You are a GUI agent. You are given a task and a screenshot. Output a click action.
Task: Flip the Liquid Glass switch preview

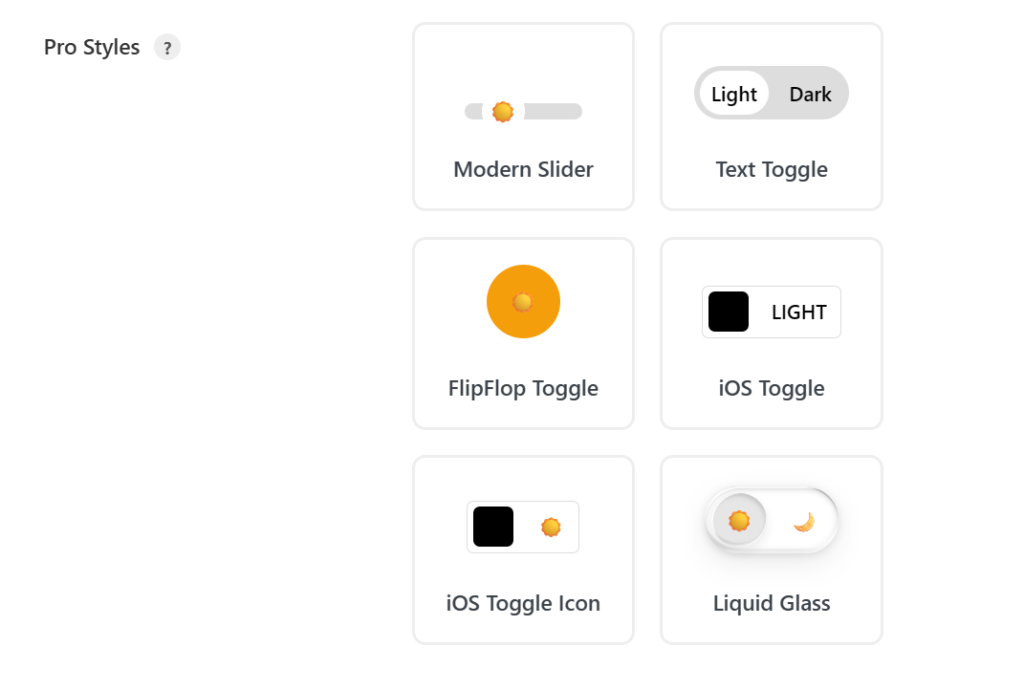click(771, 519)
